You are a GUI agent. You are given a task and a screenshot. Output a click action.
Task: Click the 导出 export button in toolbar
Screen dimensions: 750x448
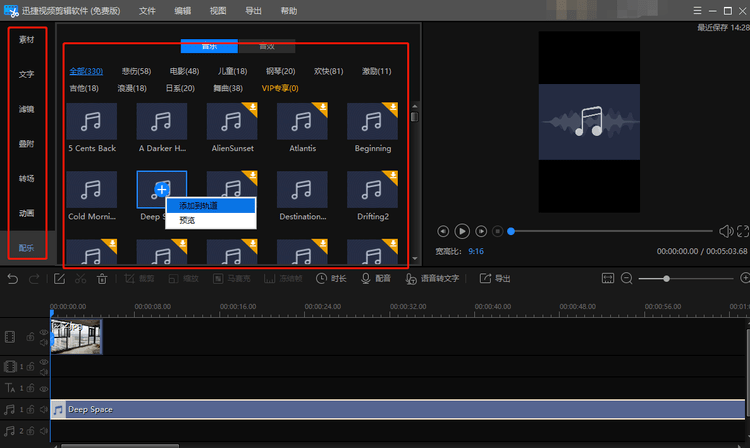[x=495, y=278]
